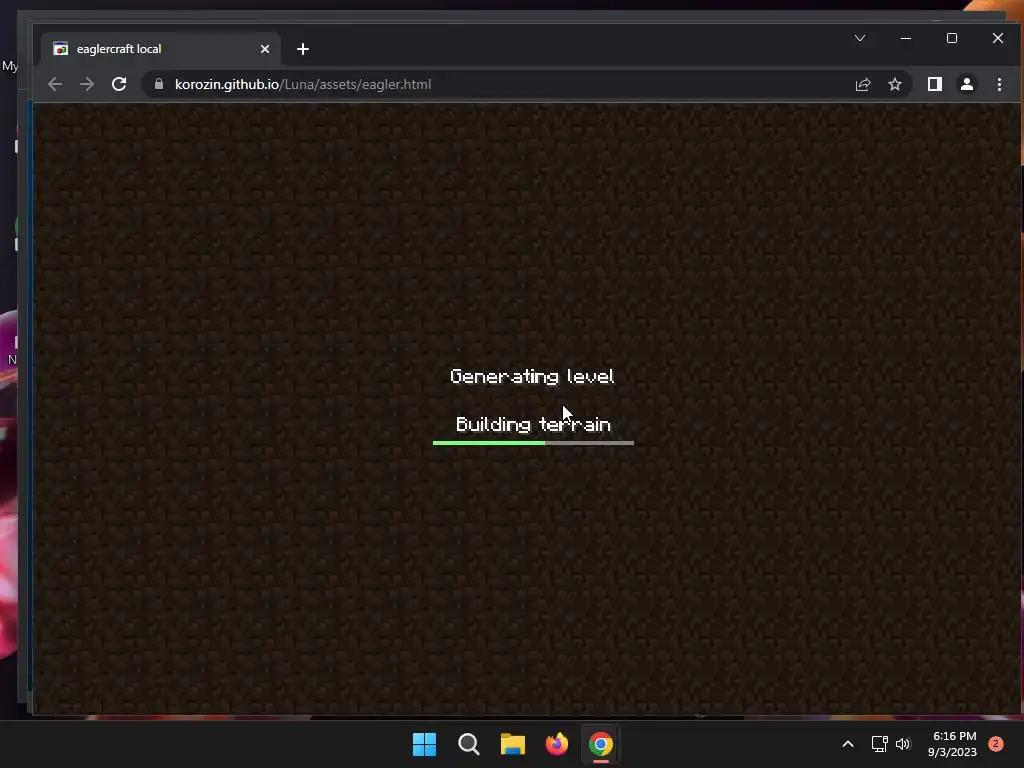Bookmark this page with the star icon
This screenshot has width=1024, height=768.
pyautogui.click(x=895, y=84)
